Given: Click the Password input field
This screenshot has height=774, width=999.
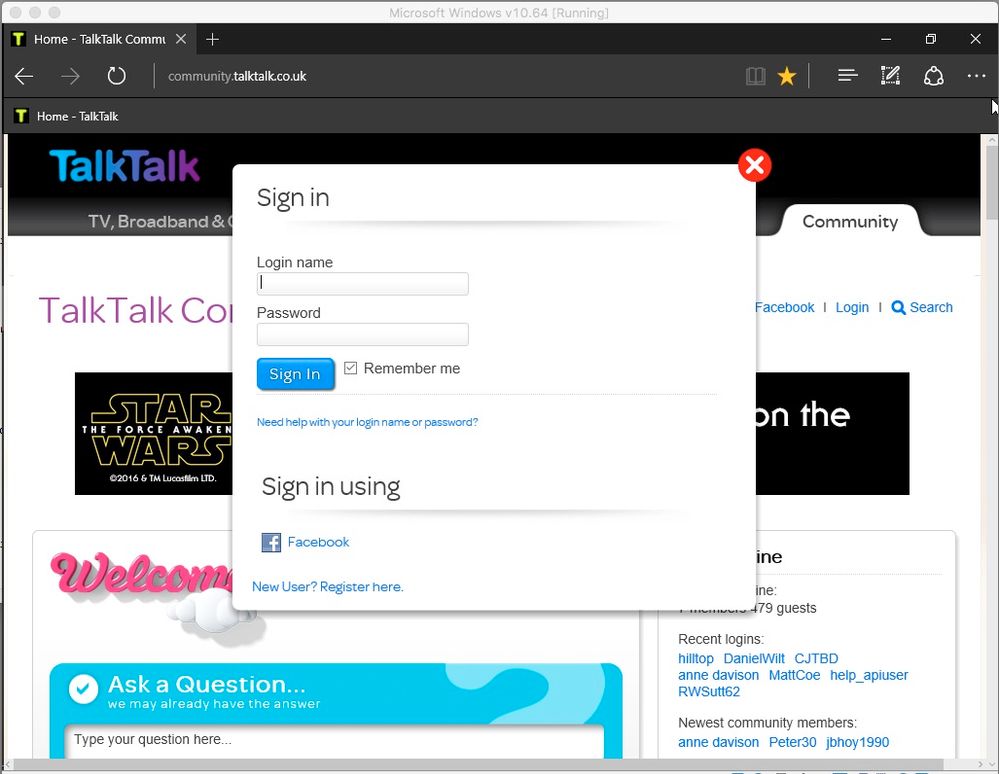Looking at the screenshot, I should click(363, 334).
